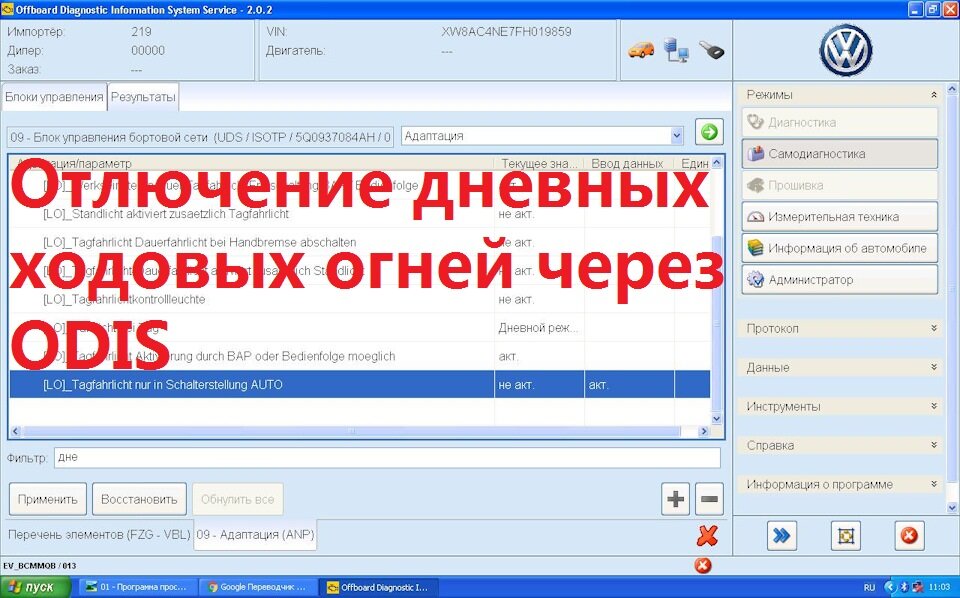Select row Tagfahrlicht nur in Schalterstellung AUTO

click(360, 384)
